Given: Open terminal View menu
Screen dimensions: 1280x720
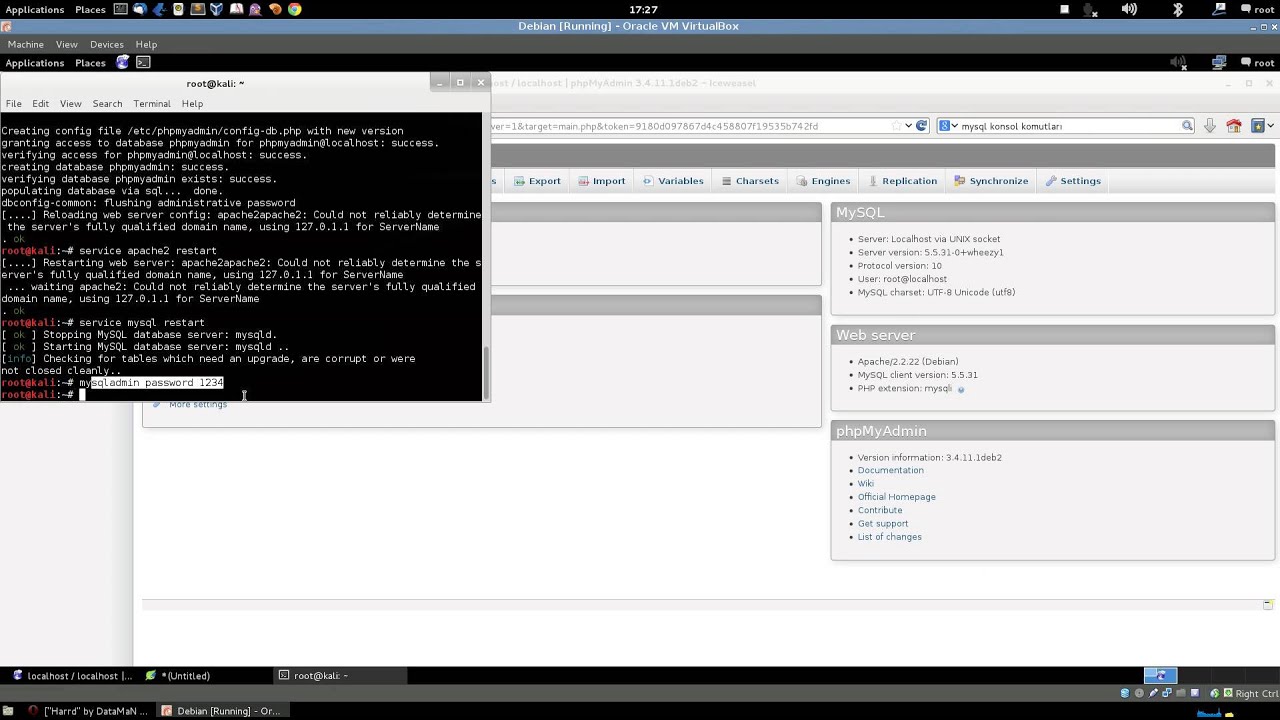Looking at the screenshot, I should (x=71, y=104).
